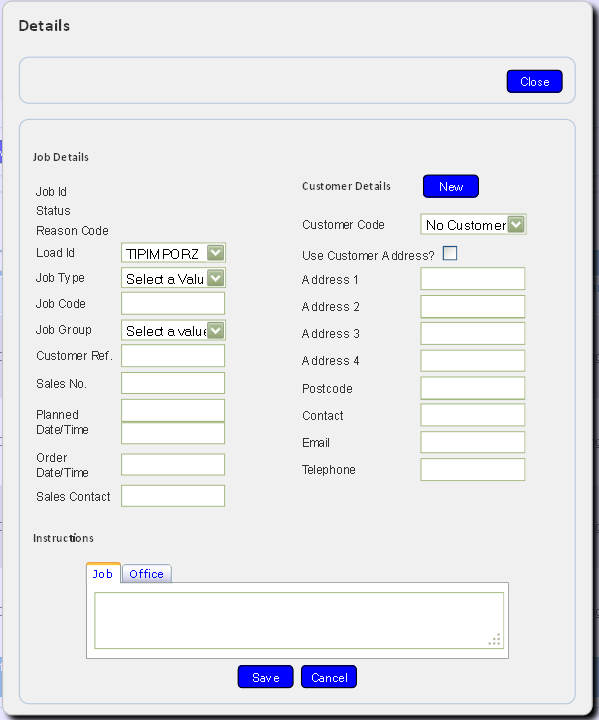Click the Sales Contact field
Viewport: 599px width, 720px height.
pos(173,496)
